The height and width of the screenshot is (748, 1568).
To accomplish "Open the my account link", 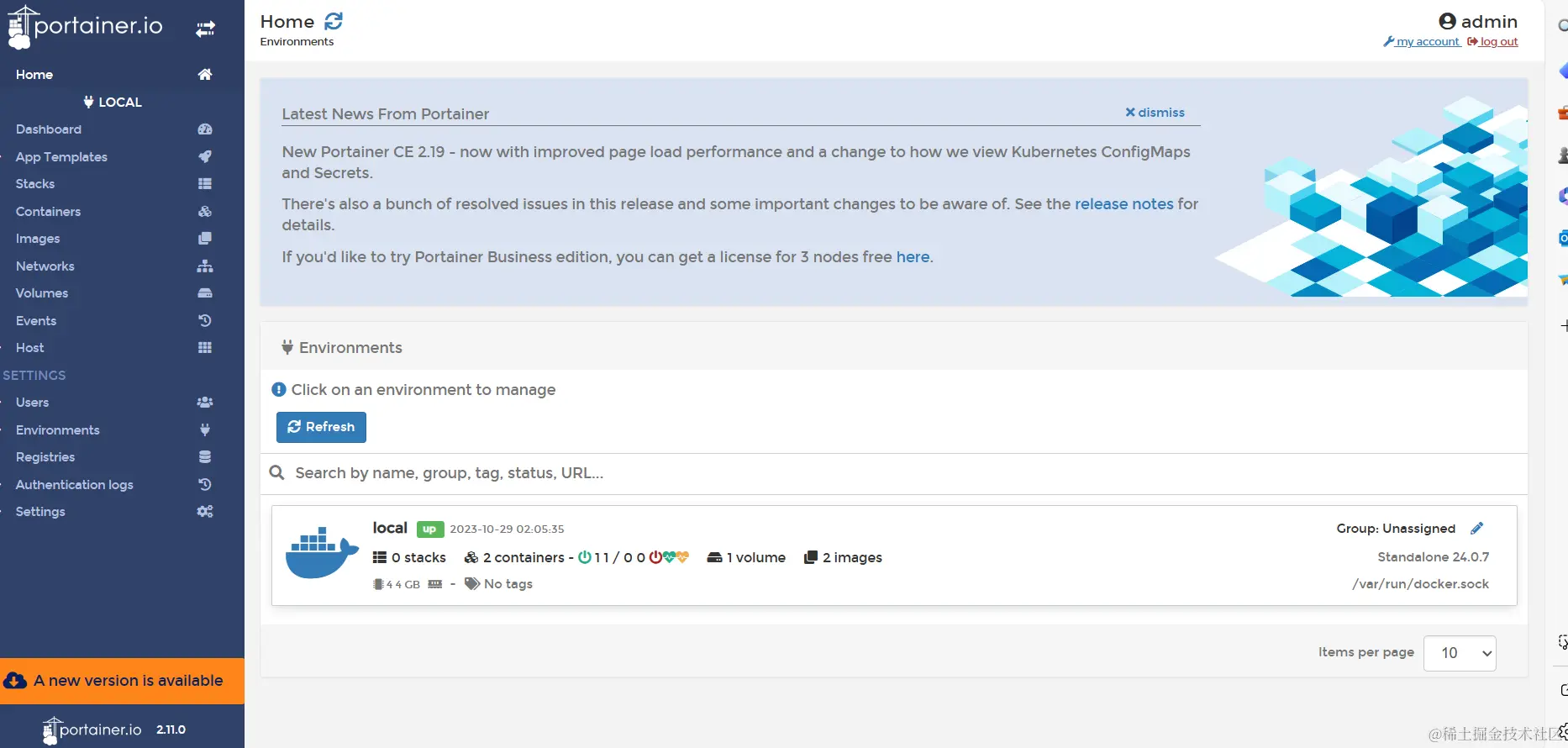I will pyautogui.click(x=1422, y=41).
